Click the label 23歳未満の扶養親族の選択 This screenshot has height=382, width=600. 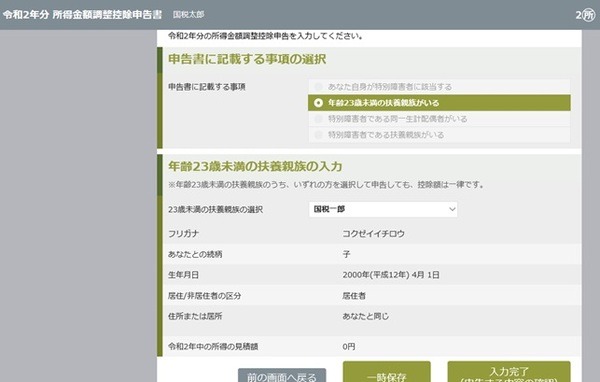[215, 210]
